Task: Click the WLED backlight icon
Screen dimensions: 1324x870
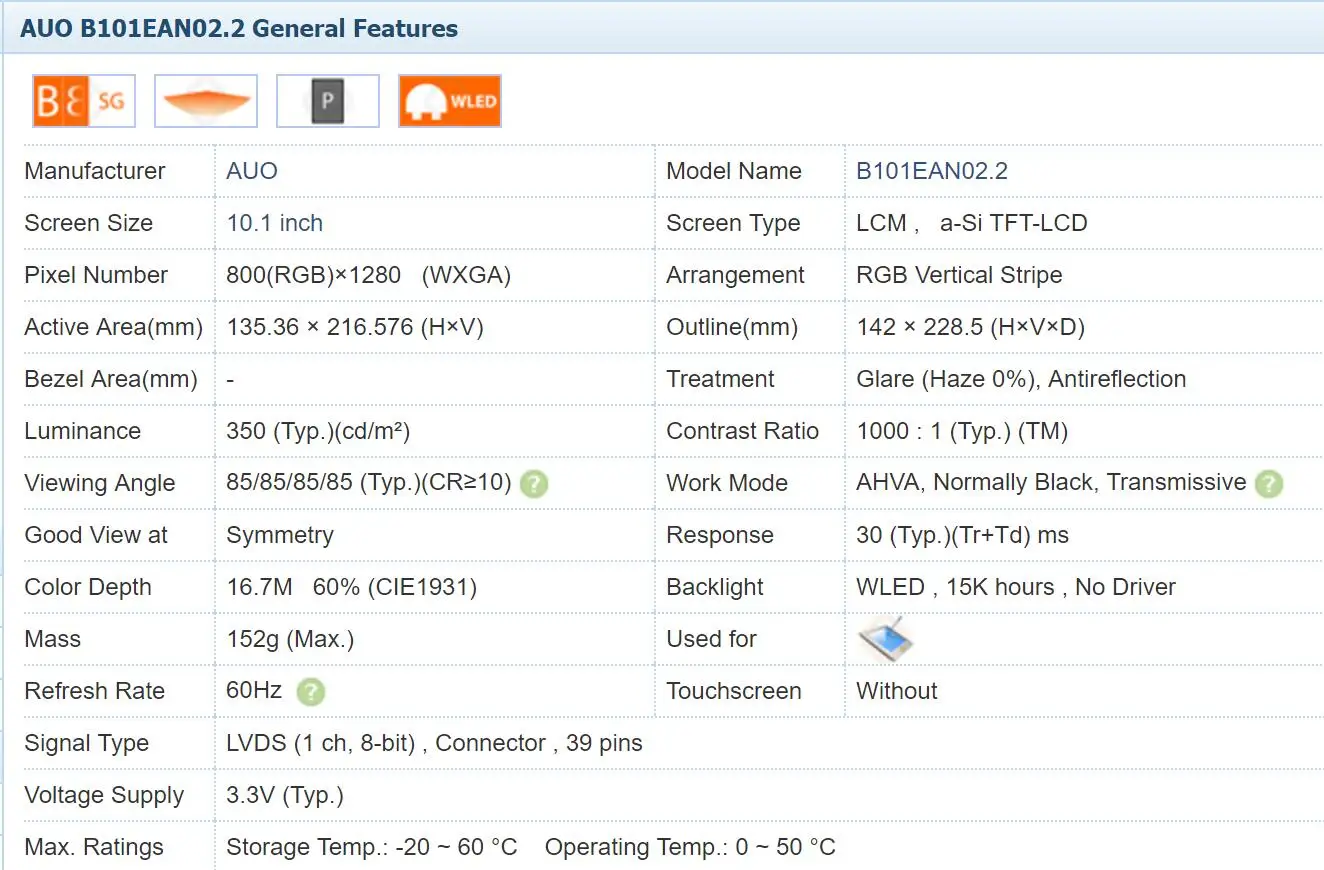Action: 450,101
